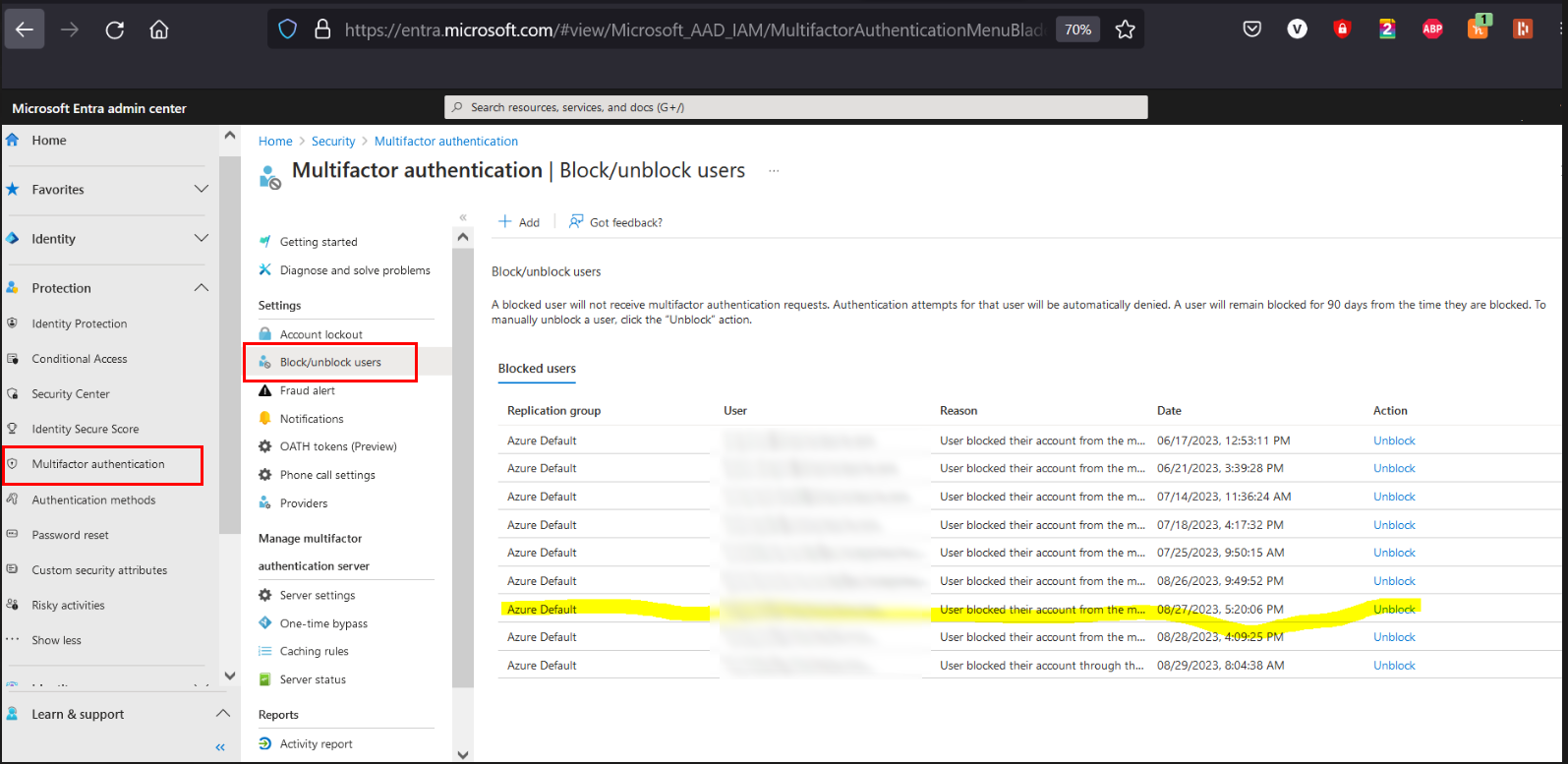The width and height of the screenshot is (1568, 764).
Task: Click the Security Center icon
Action: [13, 393]
